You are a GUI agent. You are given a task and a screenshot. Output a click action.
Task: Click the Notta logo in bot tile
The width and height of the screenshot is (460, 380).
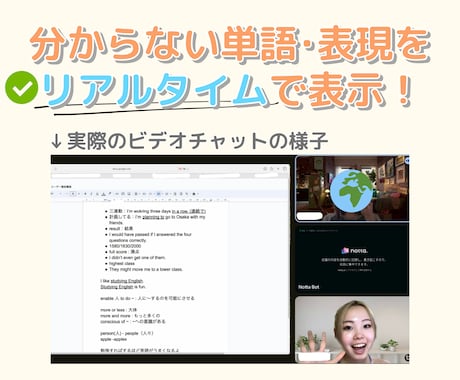(x=355, y=250)
